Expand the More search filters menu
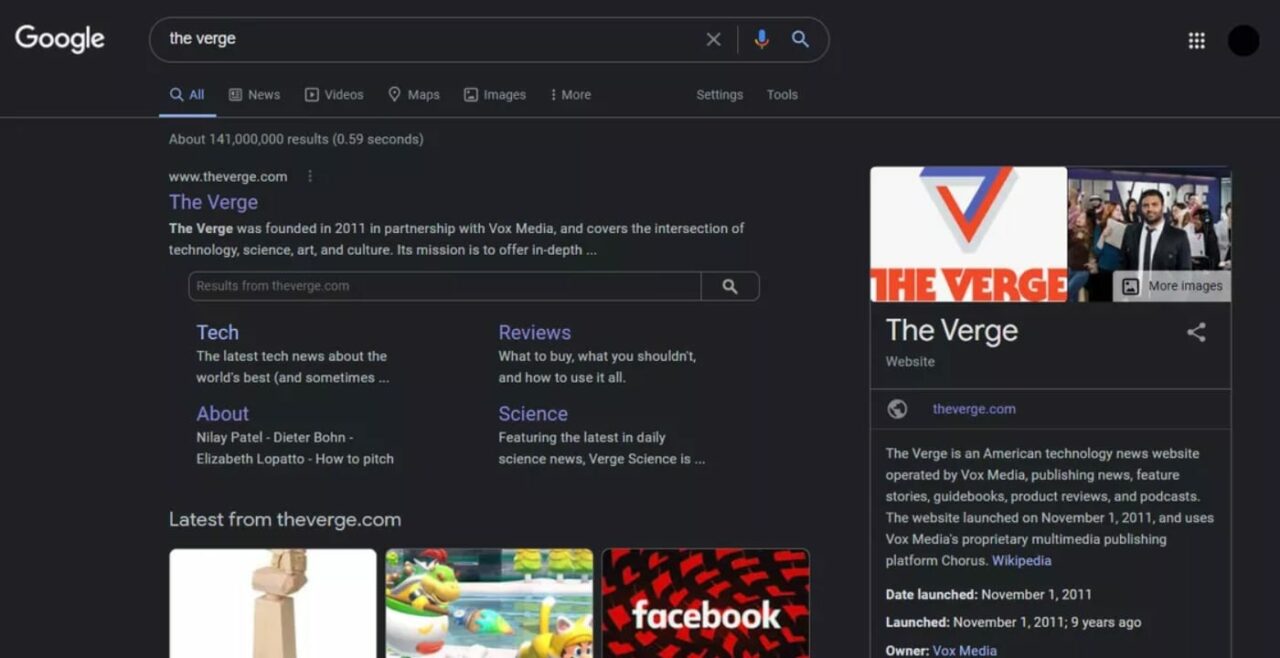This screenshot has height=658, width=1280. pyautogui.click(x=570, y=95)
